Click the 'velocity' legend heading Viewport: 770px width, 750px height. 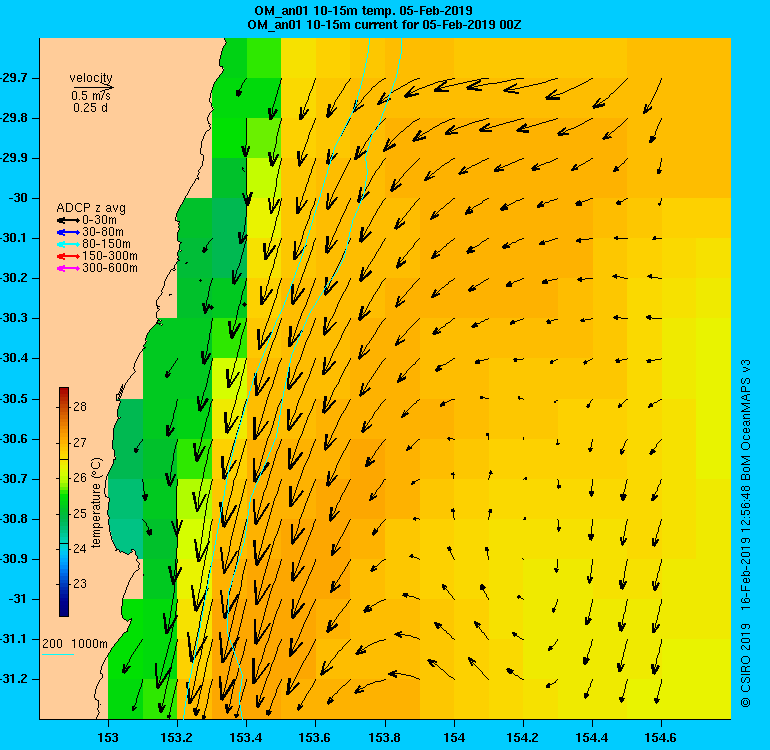91,78
